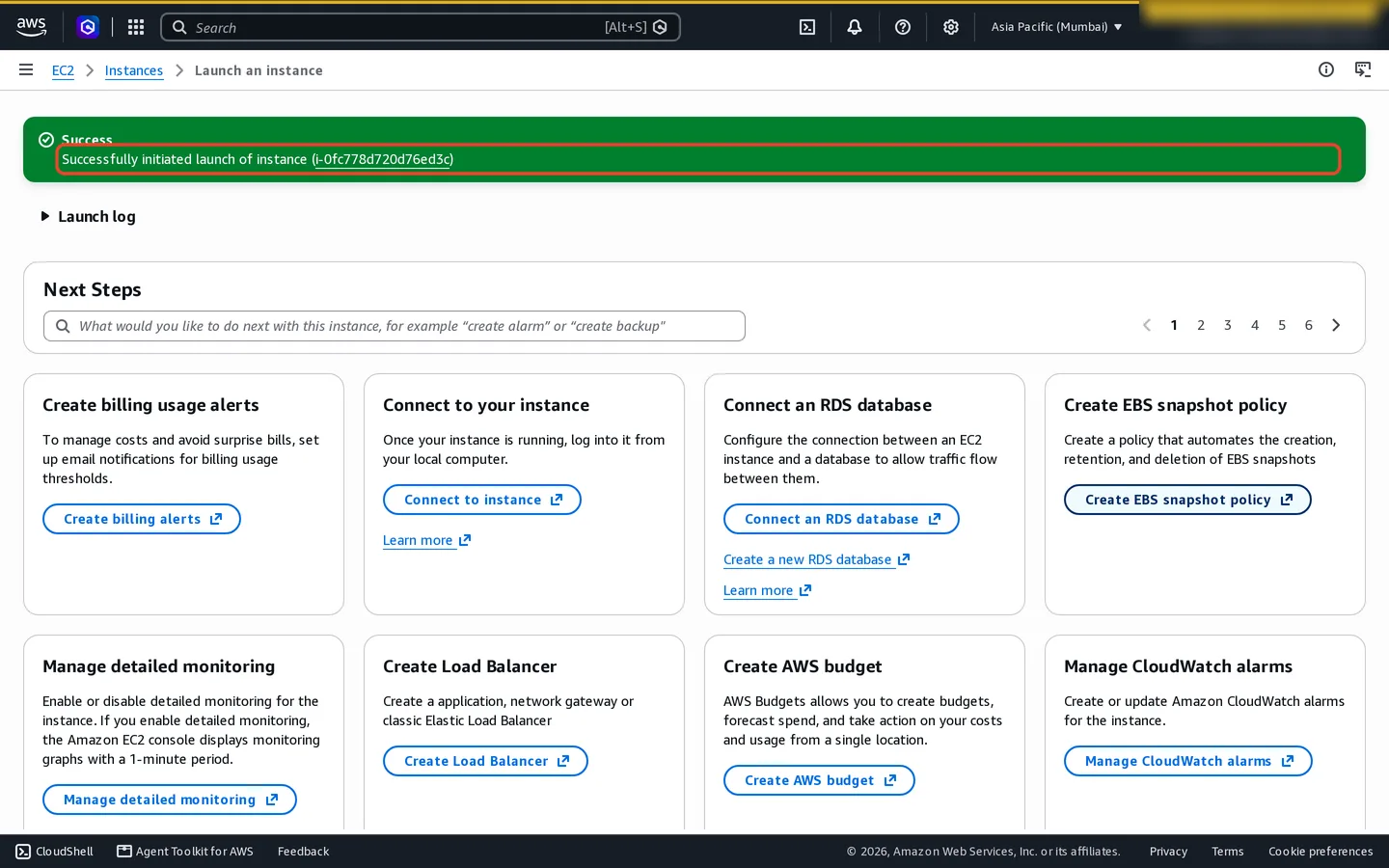Open Cookie preferences in the footer

(x=1321, y=852)
